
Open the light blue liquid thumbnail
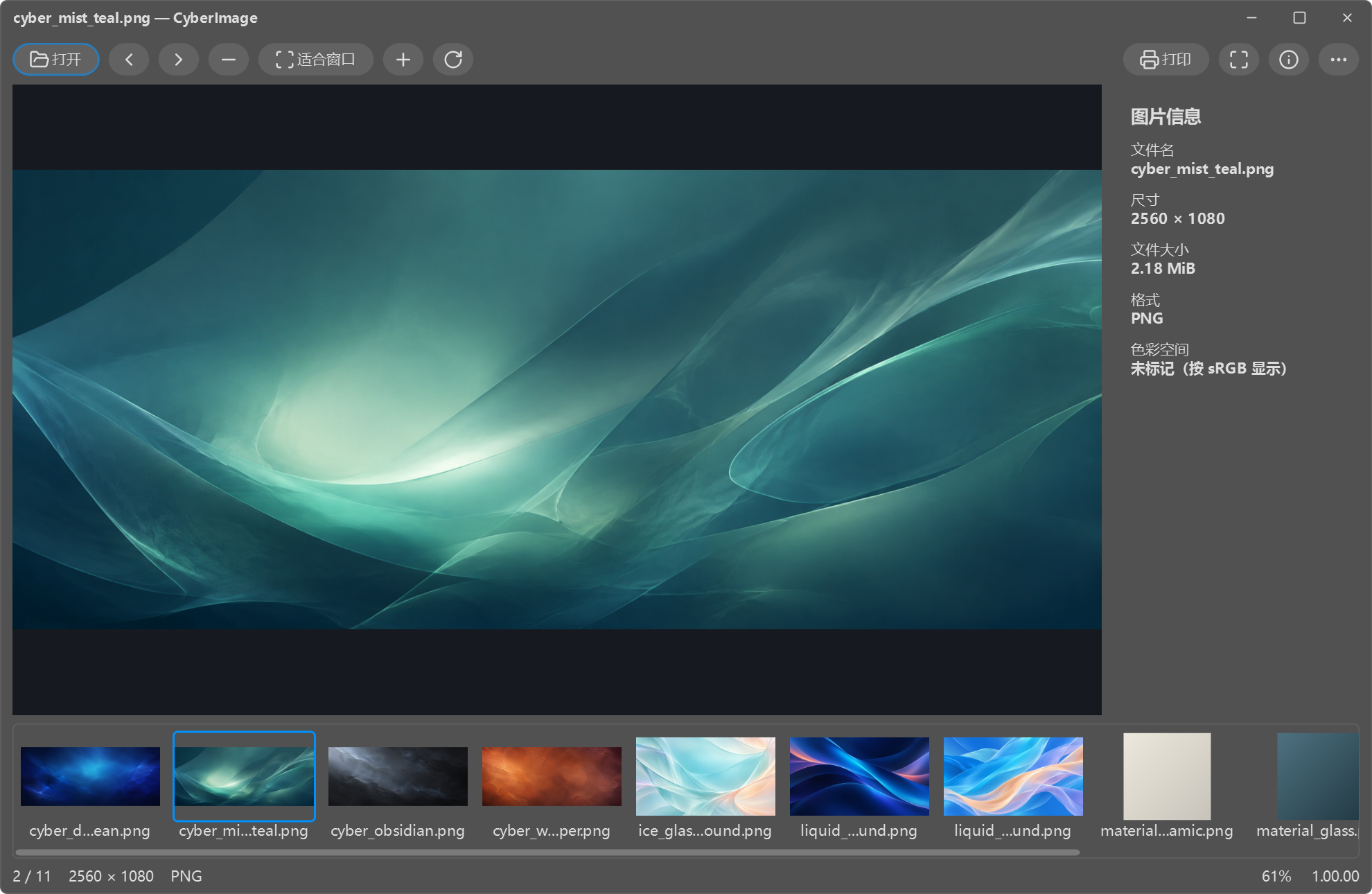pos(1013,785)
